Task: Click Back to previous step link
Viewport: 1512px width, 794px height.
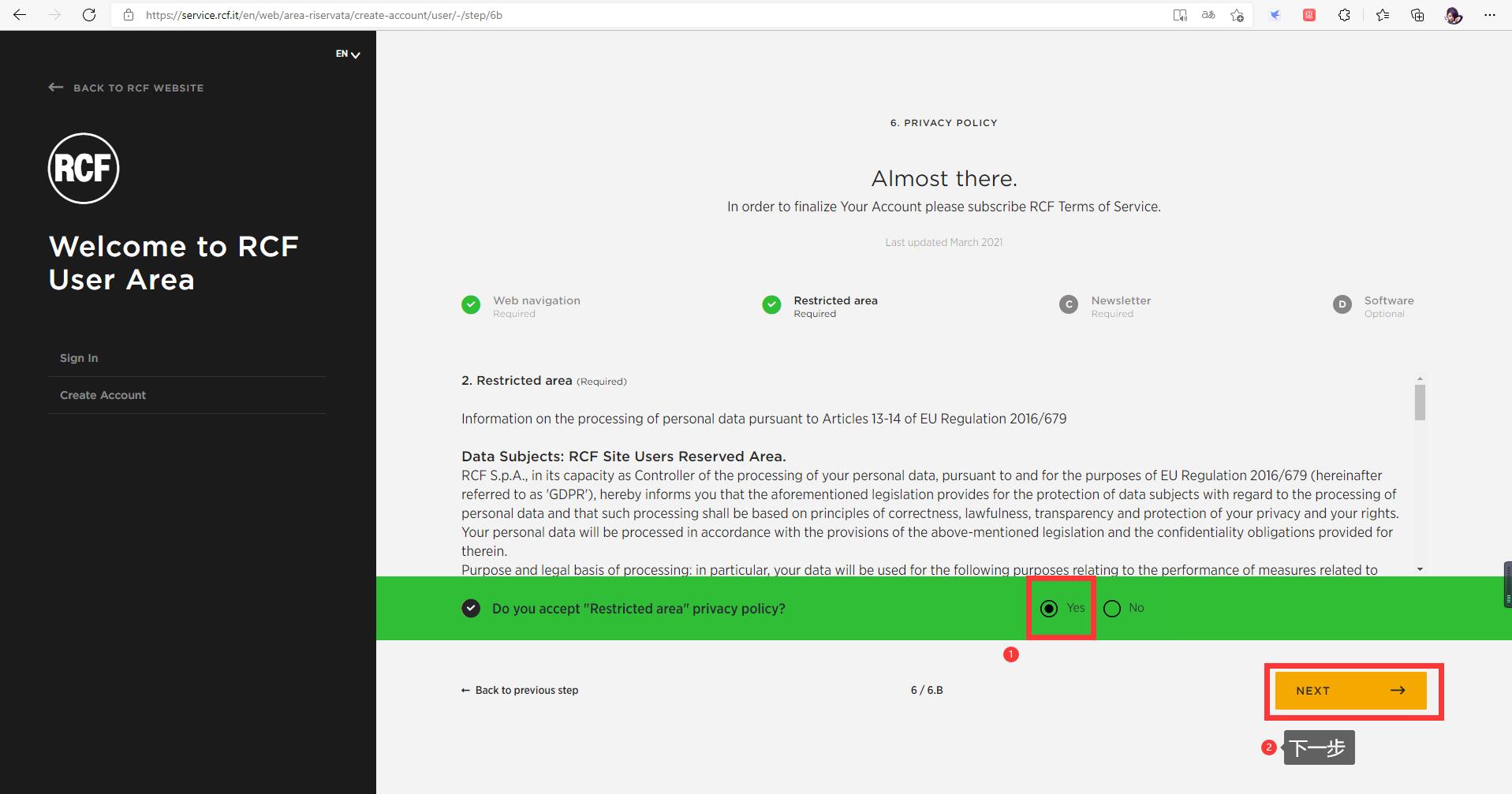Action: [520, 690]
